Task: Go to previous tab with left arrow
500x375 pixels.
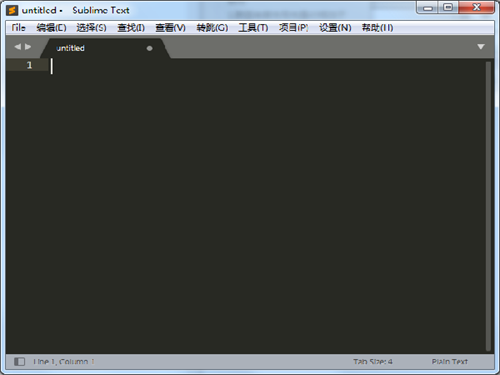Action: (x=18, y=47)
